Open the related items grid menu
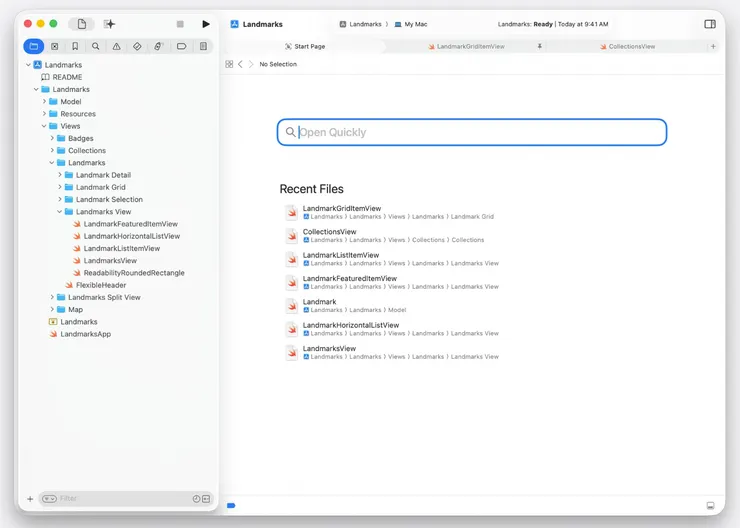 click(229, 64)
